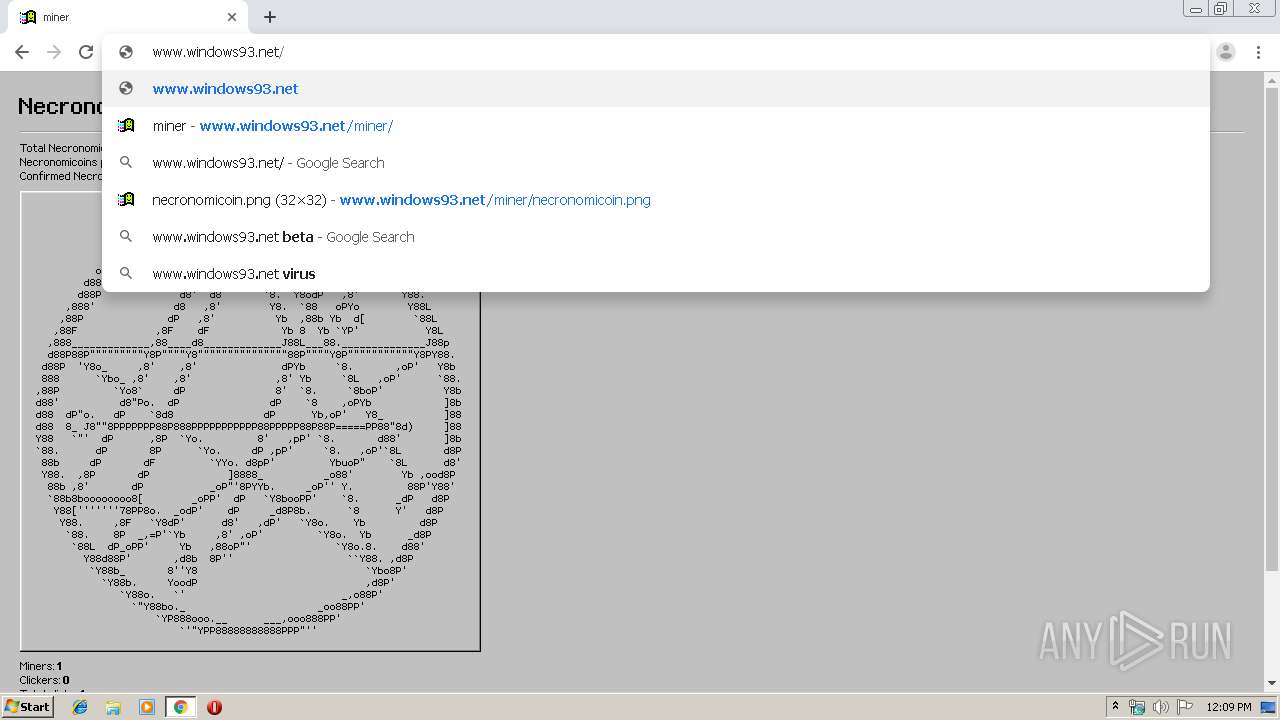Open the Action Center flag icon
1280x720 pixels.
tap(1185, 707)
